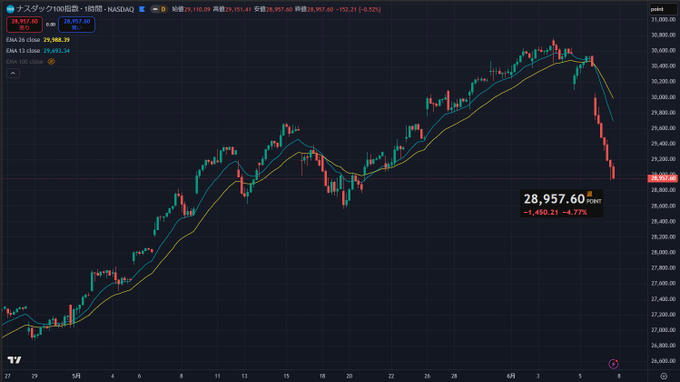The height and width of the screenshot is (382, 680).
Task: Toggle the D market status badge
Action: [163, 9]
